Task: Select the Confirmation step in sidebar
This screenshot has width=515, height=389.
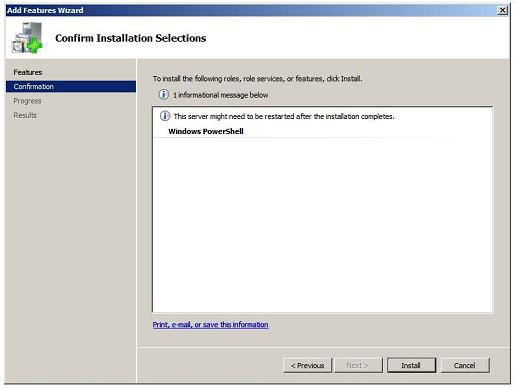Action: pyautogui.click(x=71, y=86)
